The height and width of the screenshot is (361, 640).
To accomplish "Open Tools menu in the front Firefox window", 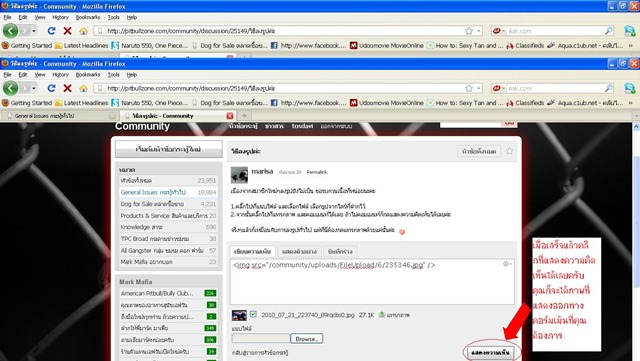I will click(x=113, y=75).
